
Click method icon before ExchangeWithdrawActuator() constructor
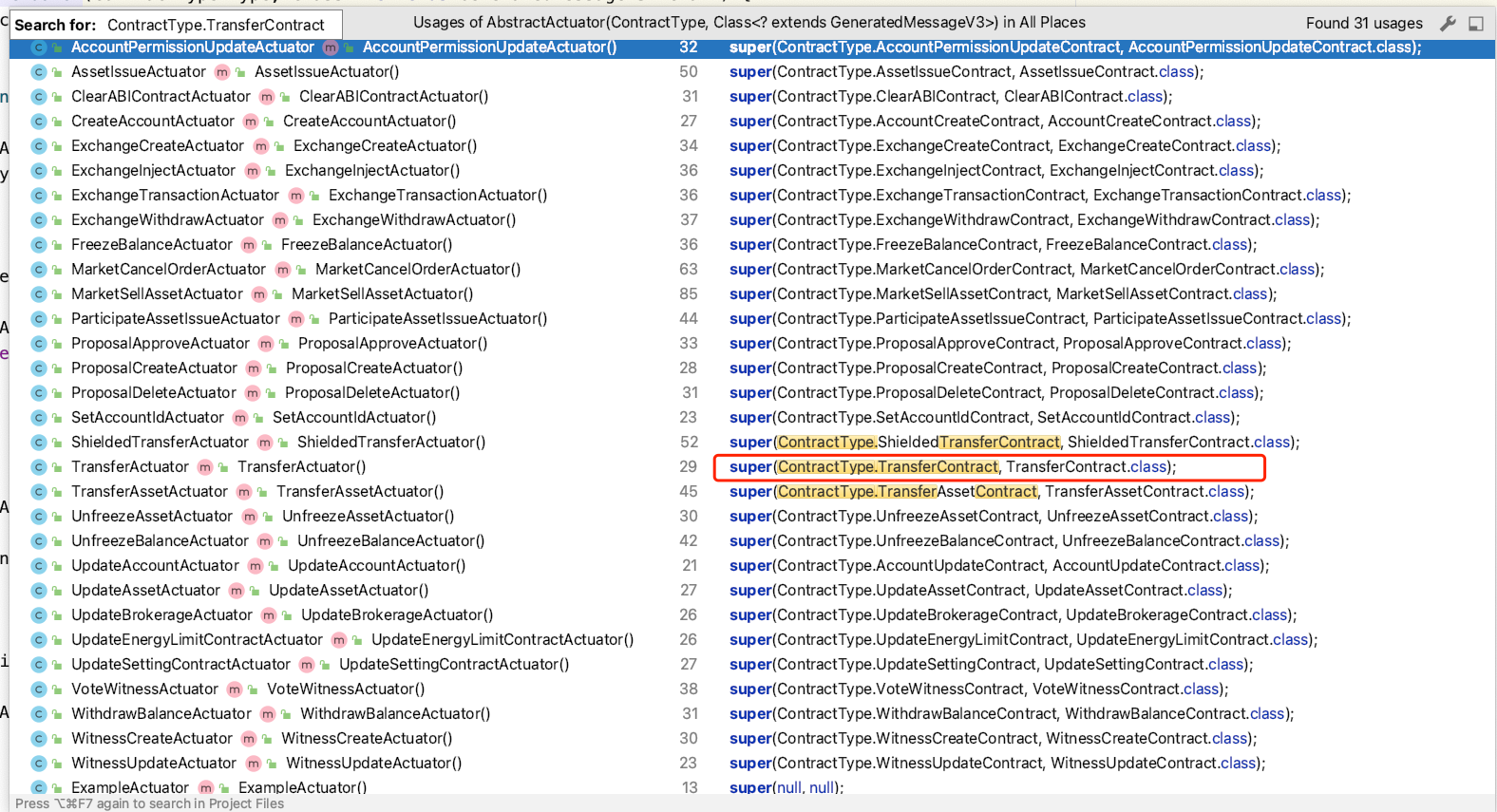(280, 220)
